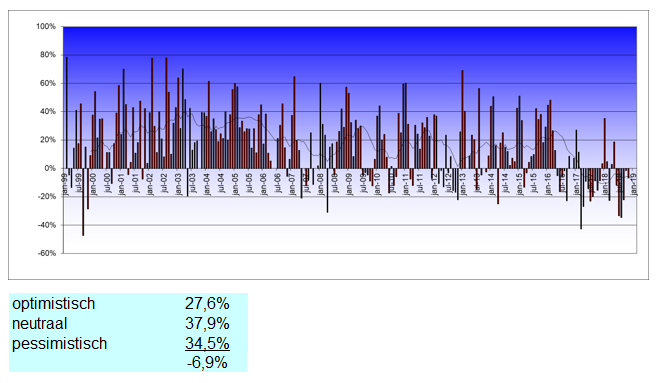Click the jan-99 x-axis label
The width and height of the screenshot is (667, 383).
coord(65,184)
